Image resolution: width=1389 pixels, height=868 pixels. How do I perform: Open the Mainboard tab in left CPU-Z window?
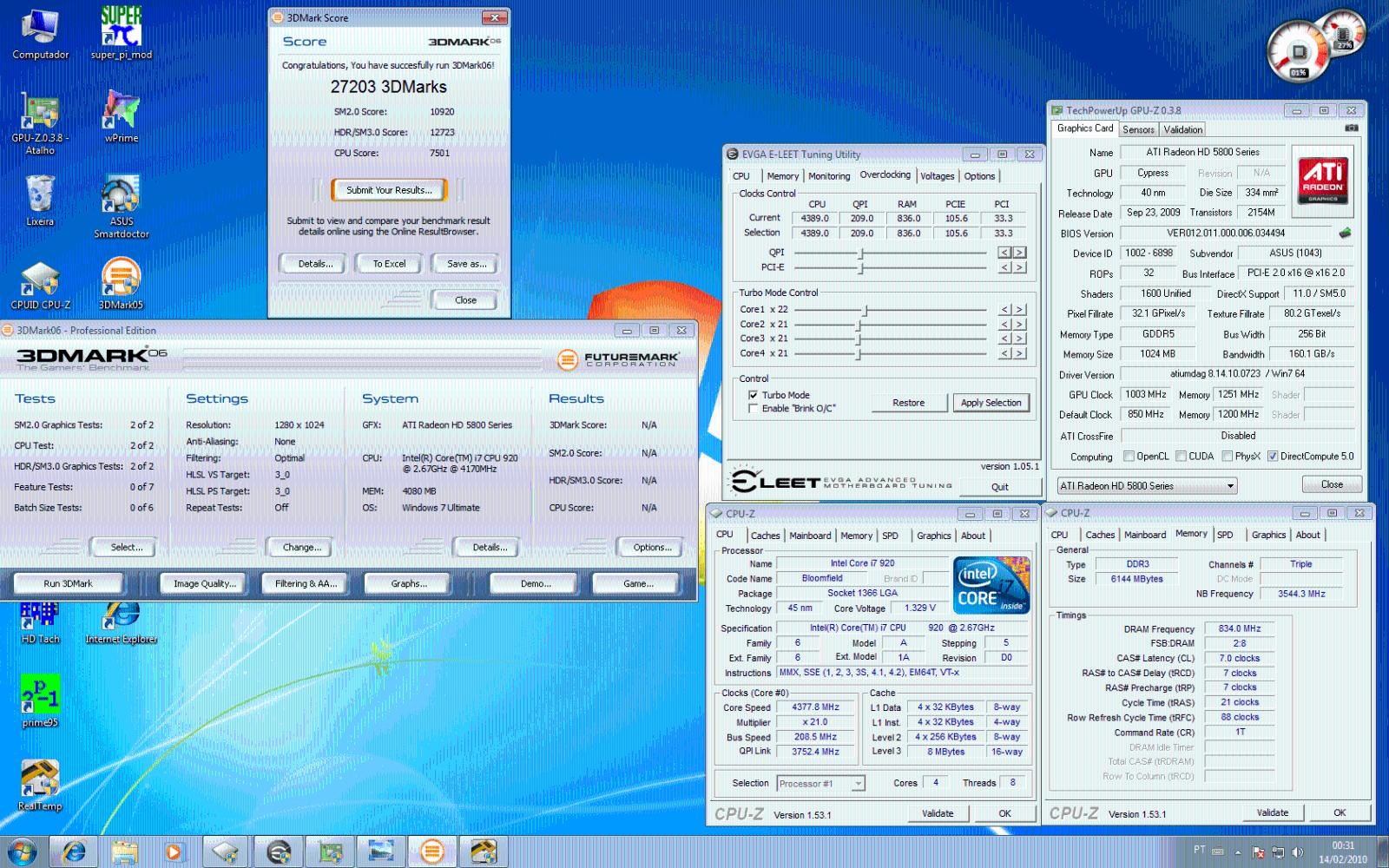pos(810,536)
